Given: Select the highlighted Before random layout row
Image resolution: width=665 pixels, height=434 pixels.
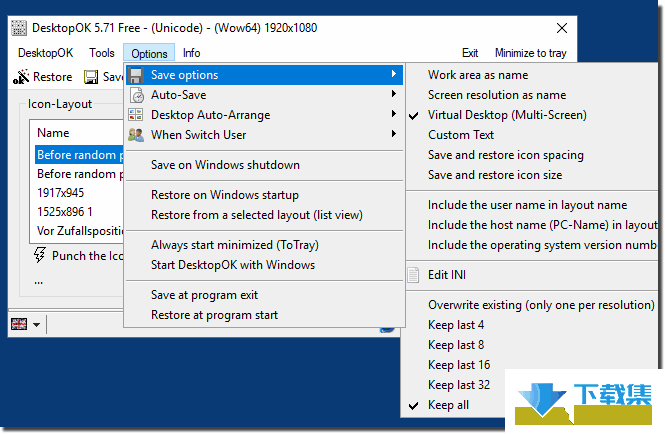Looking at the screenshot, I should 79,155.
